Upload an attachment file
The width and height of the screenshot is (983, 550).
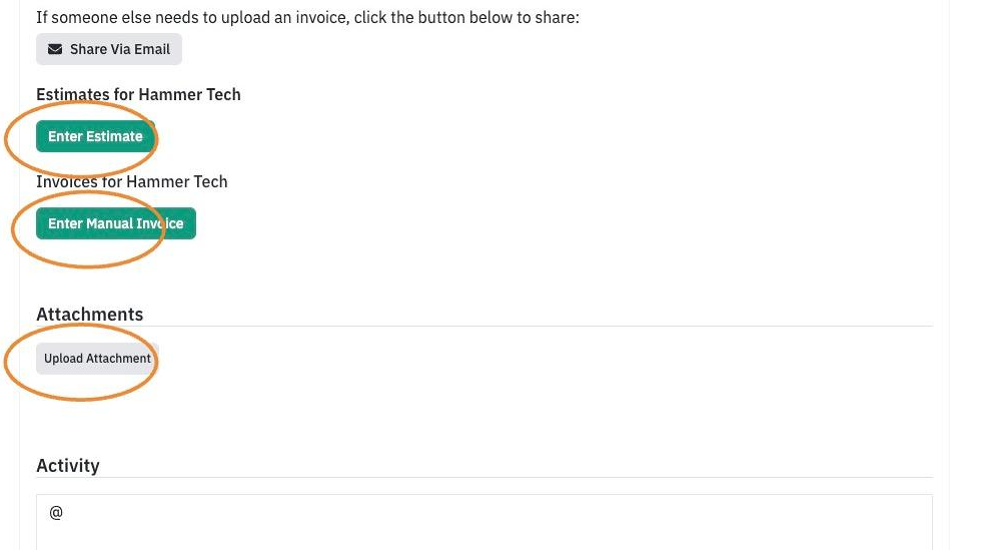tap(97, 359)
